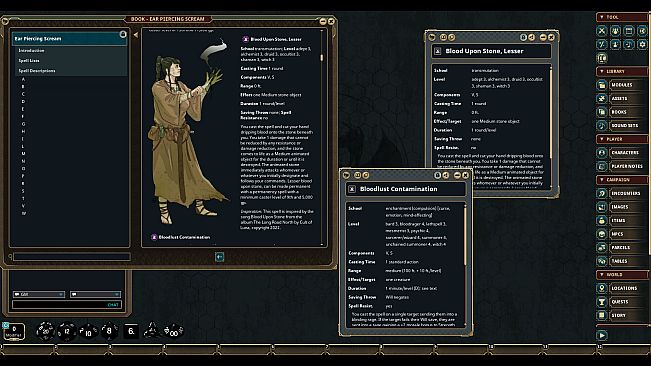Click the chat message input field
The image size is (651, 366).
(66, 305)
